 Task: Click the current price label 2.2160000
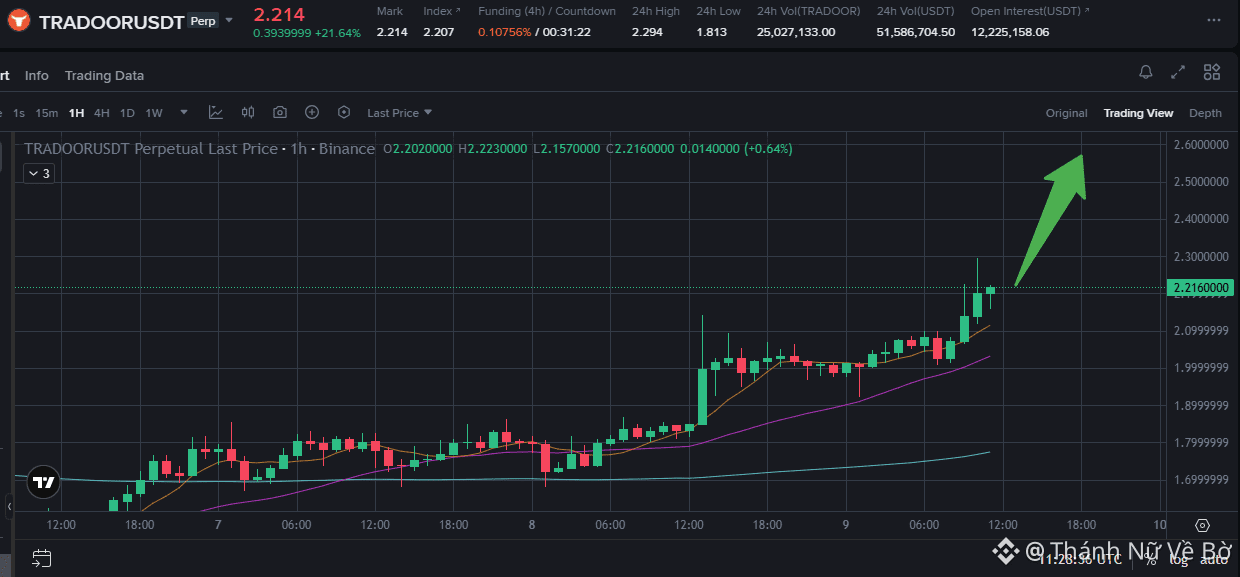coord(1199,288)
